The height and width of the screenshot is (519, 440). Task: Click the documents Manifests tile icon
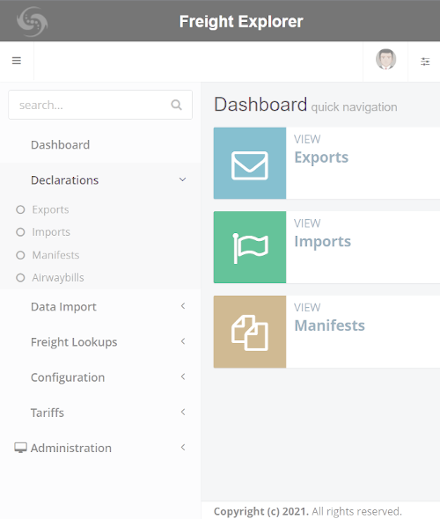250,332
